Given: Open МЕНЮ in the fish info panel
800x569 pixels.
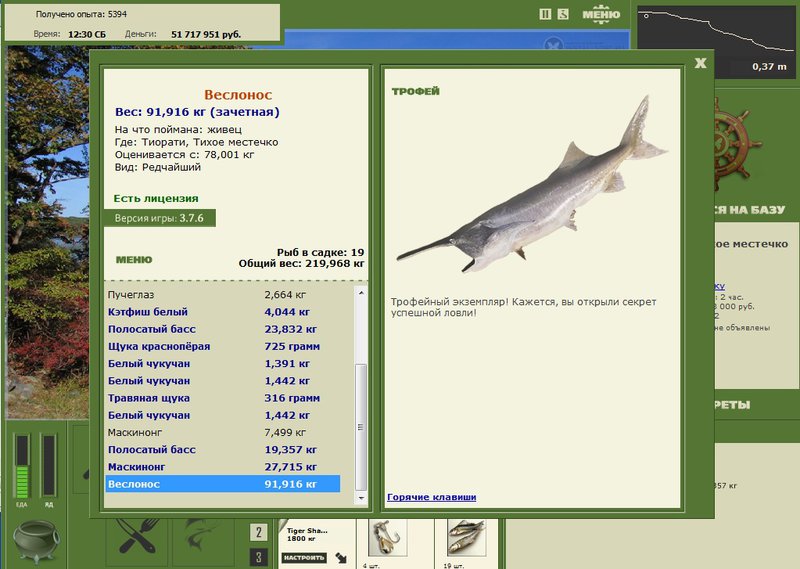Looking at the screenshot, I should 134,260.
